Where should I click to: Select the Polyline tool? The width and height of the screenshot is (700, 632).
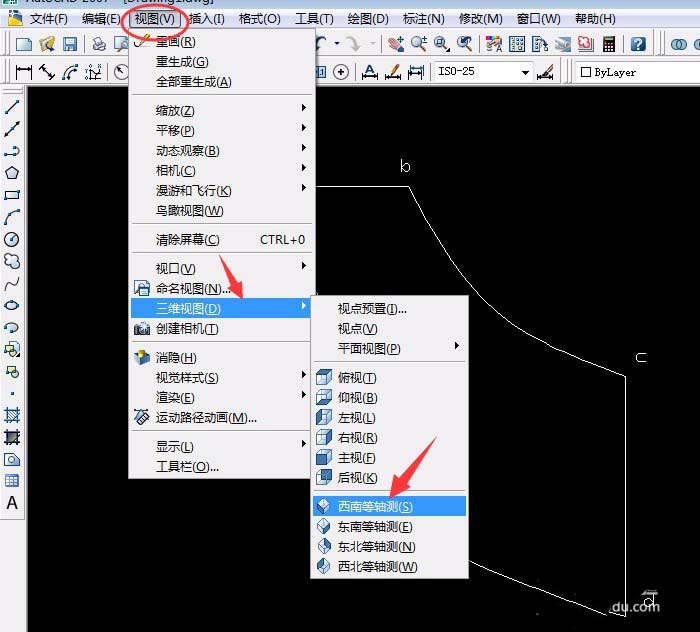pyautogui.click(x=12, y=151)
